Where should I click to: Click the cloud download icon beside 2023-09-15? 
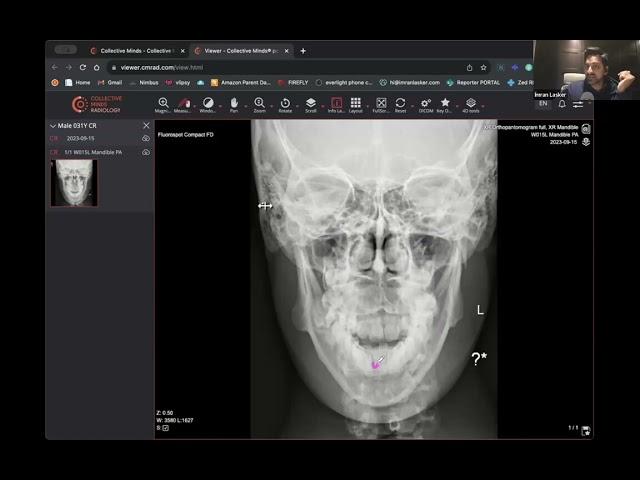[146, 139]
